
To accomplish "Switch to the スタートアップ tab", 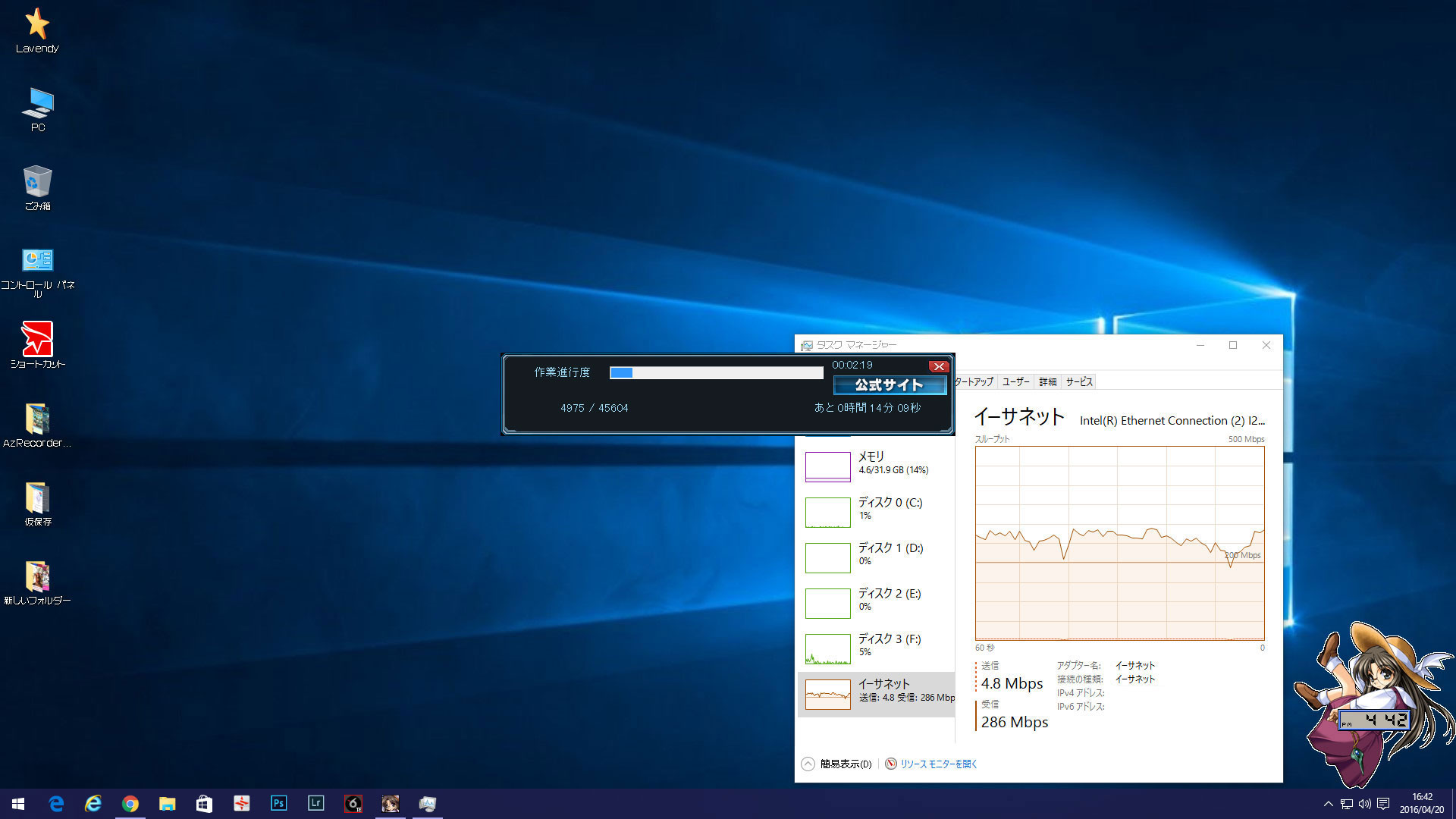I will [974, 382].
